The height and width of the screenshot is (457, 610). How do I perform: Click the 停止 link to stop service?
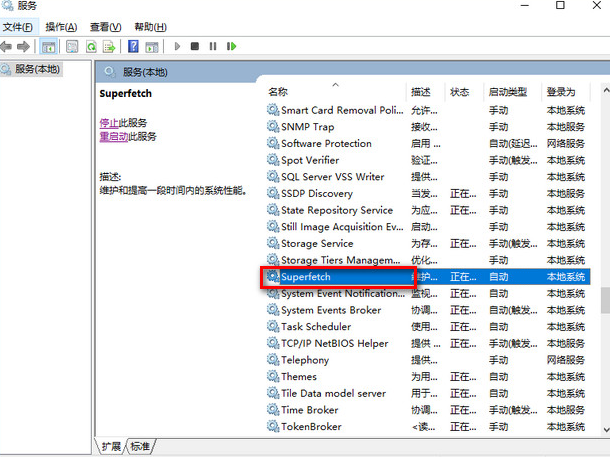[109, 122]
